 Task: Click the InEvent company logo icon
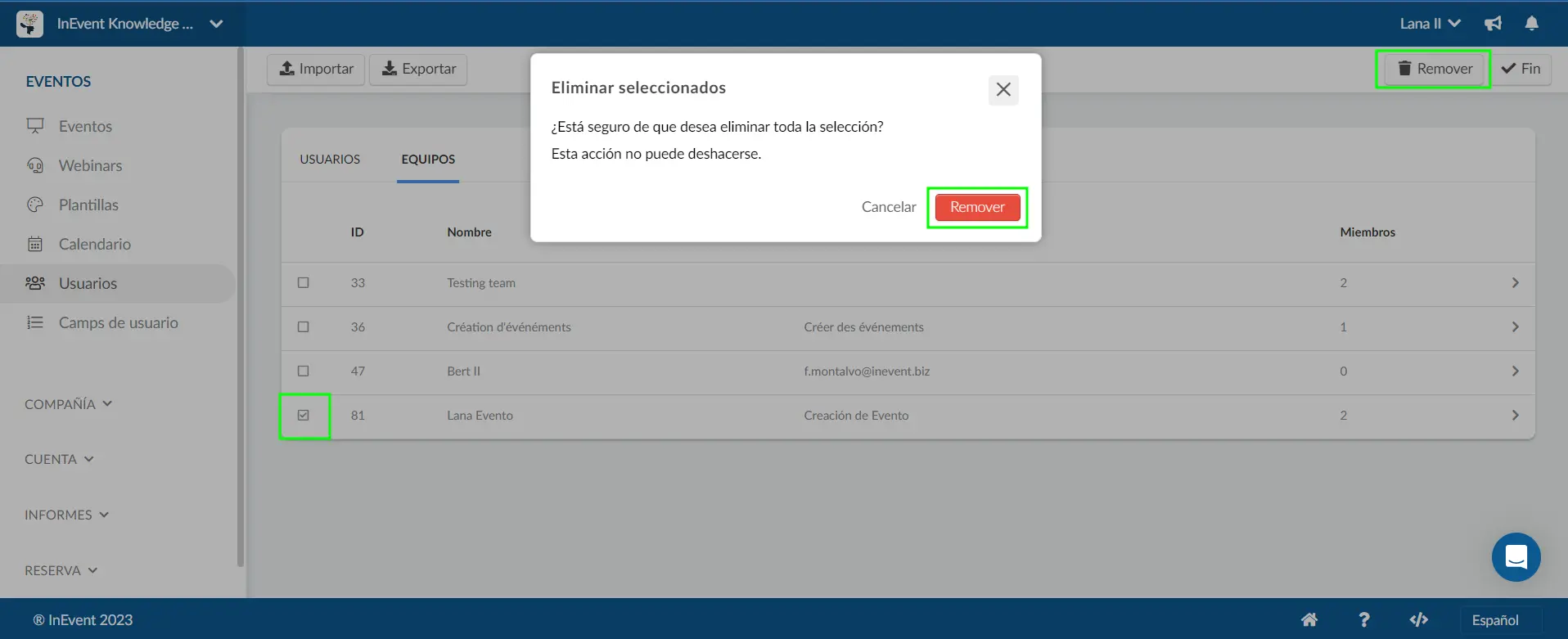click(30, 24)
